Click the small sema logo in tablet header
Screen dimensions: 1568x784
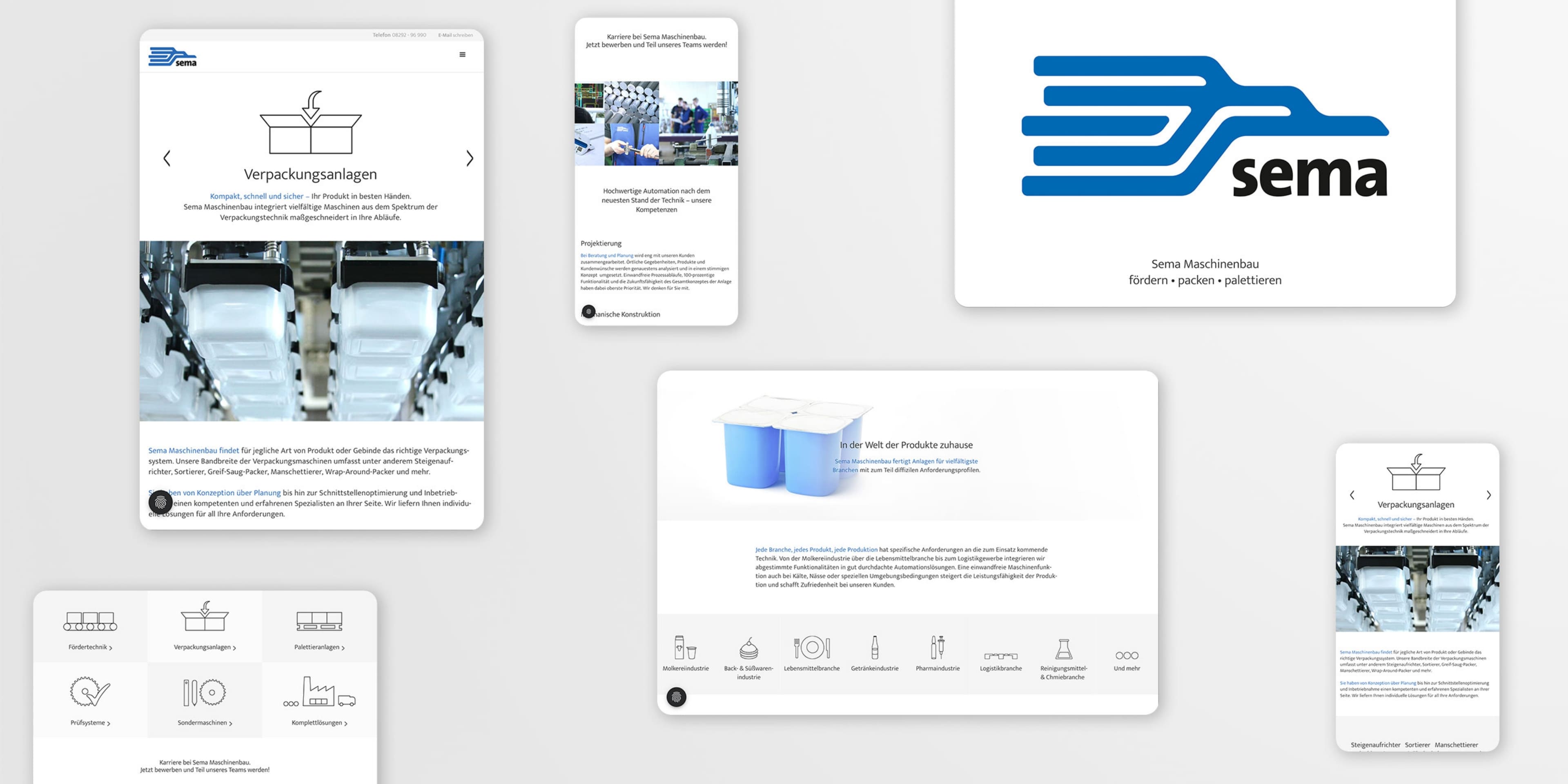(x=172, y=57)
